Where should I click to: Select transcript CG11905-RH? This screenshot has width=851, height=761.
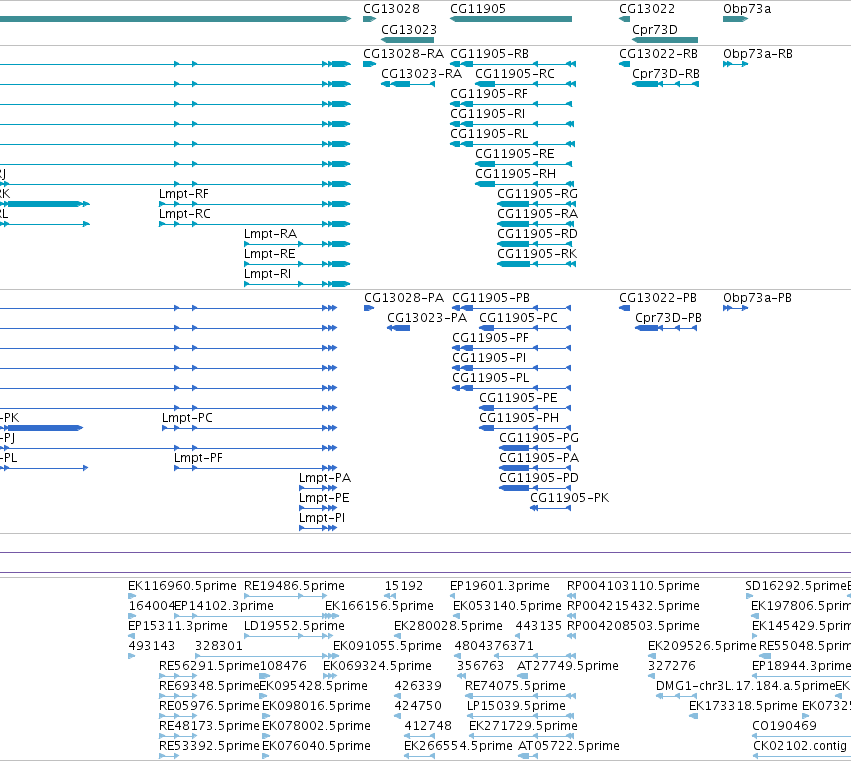[516, 174]
